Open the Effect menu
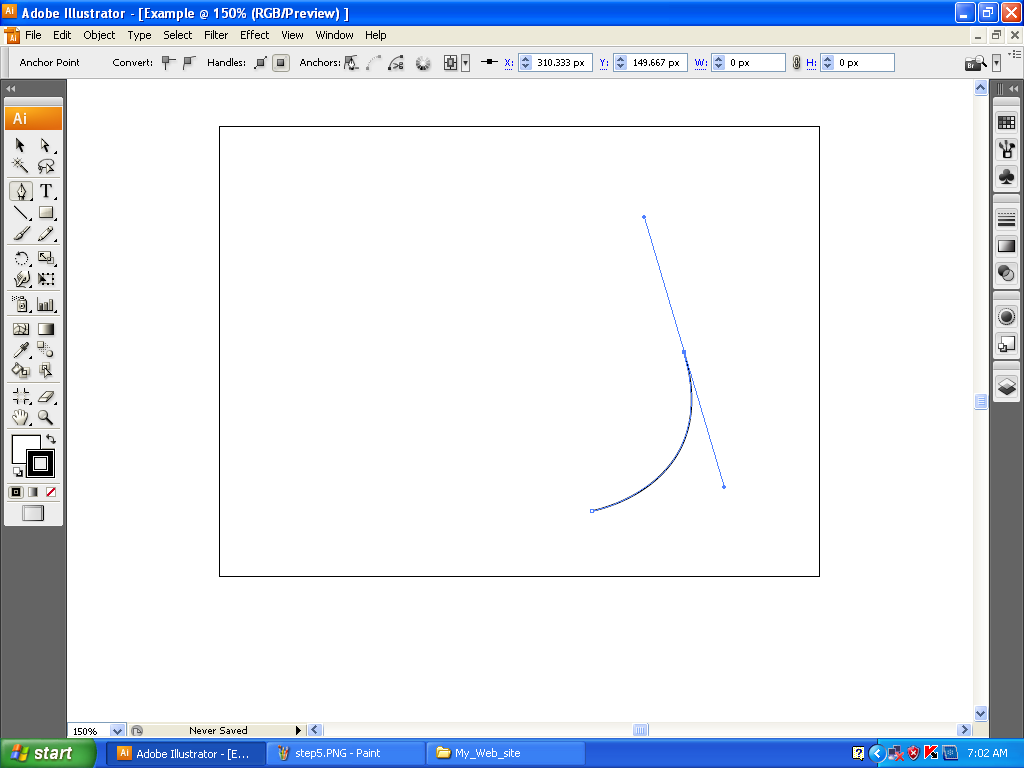The width and height of the screenshot is (1024, 768). pos(255,35)
